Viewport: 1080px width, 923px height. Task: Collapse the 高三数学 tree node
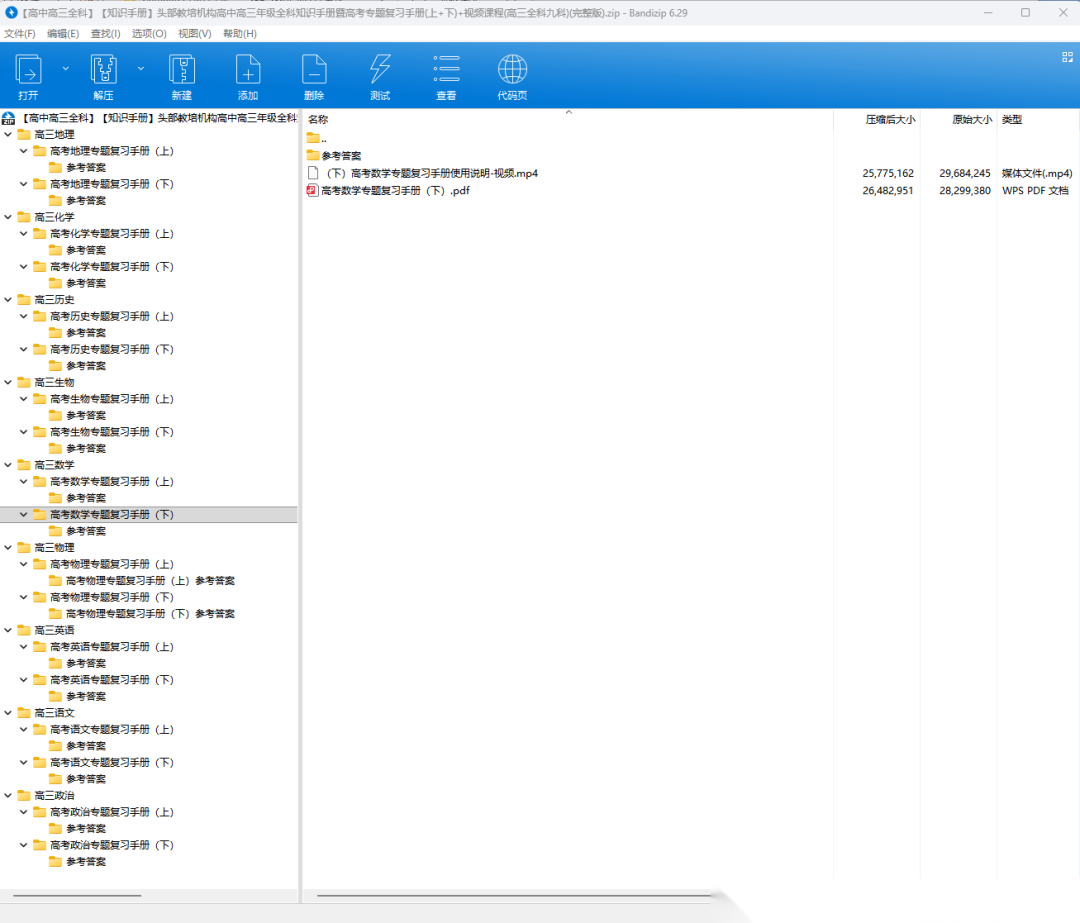click(9, 465)
